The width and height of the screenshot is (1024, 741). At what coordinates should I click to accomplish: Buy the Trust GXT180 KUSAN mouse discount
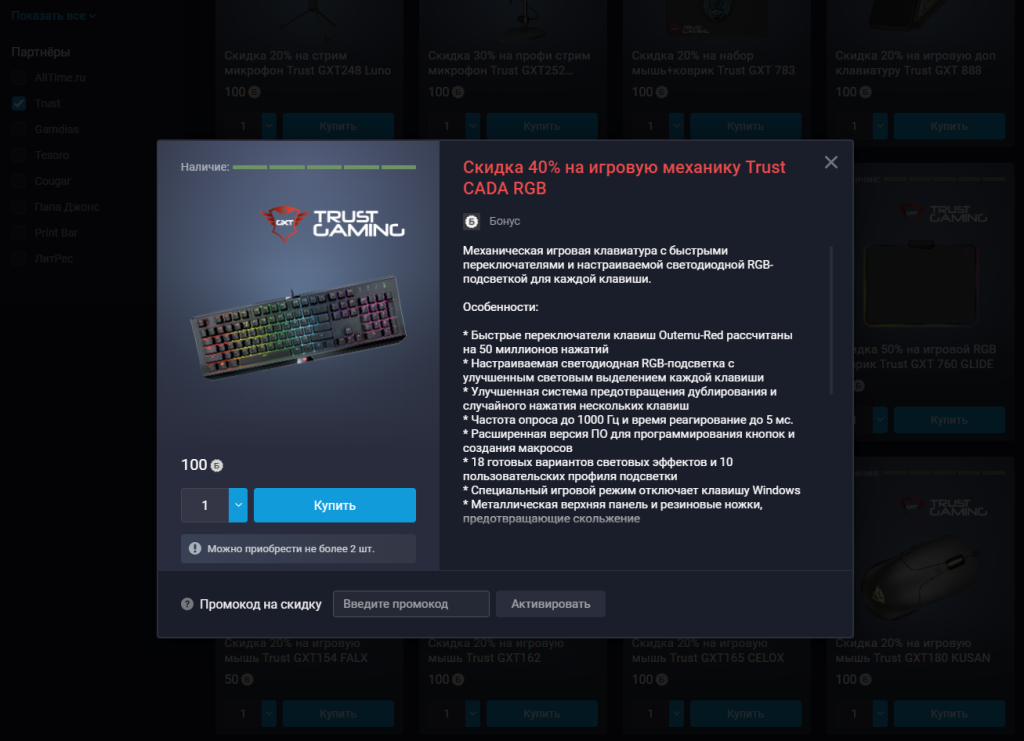949,714
